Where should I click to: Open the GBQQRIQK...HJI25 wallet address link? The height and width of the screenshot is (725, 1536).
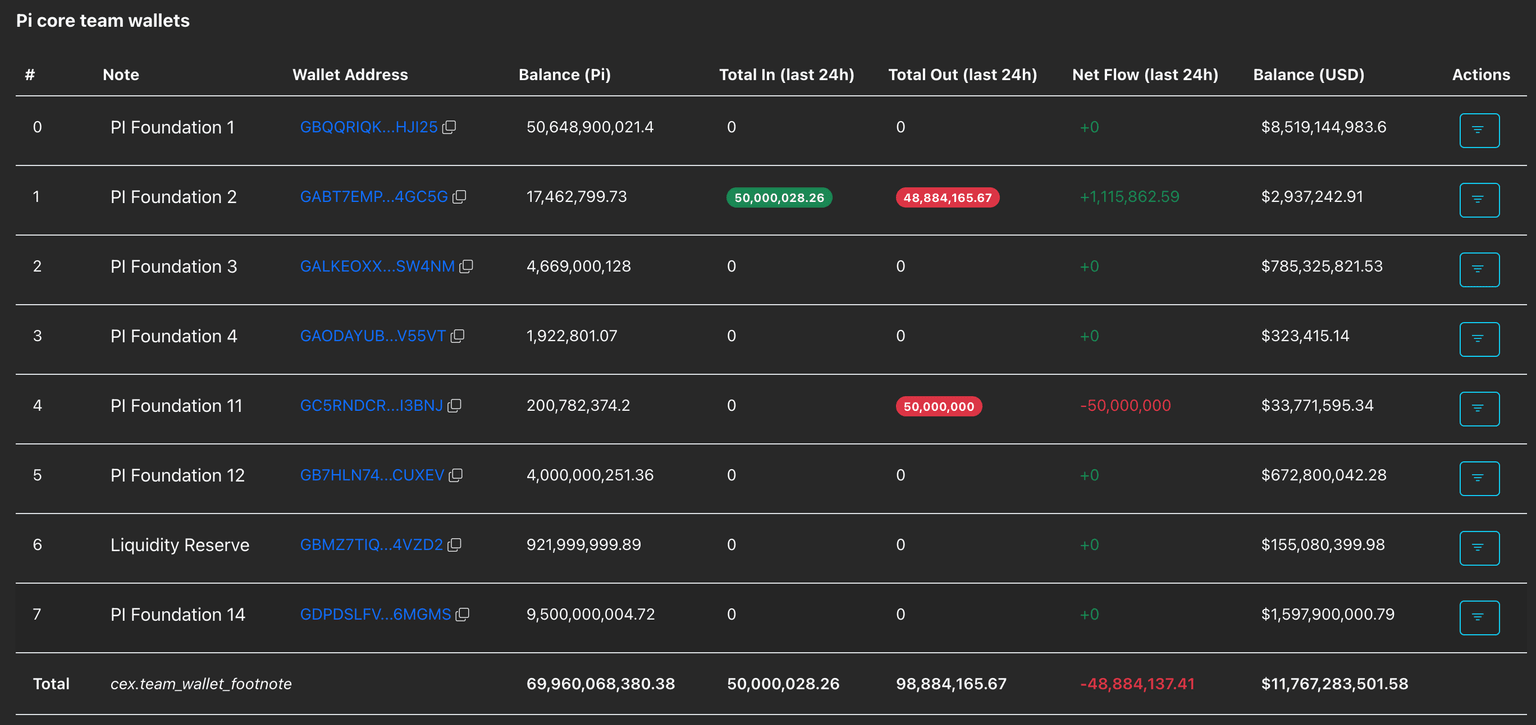[x=368, y=128]
